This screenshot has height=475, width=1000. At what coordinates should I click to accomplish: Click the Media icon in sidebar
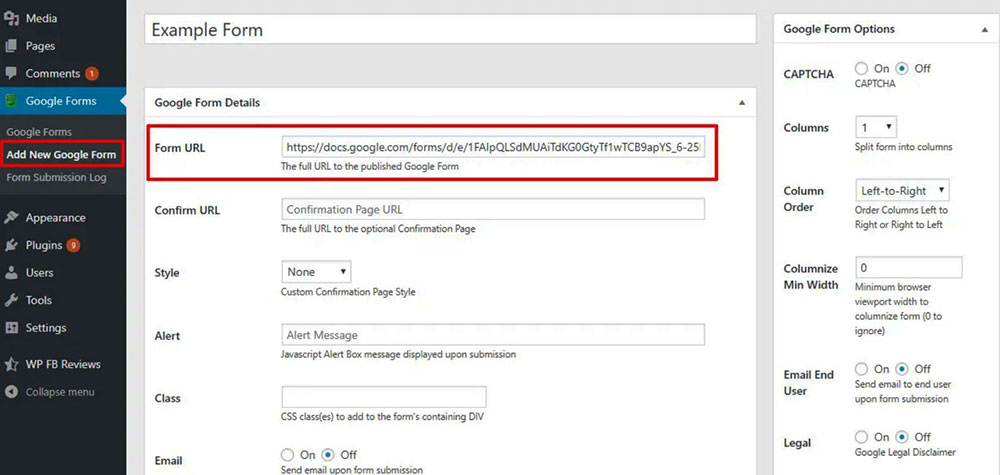12,18
